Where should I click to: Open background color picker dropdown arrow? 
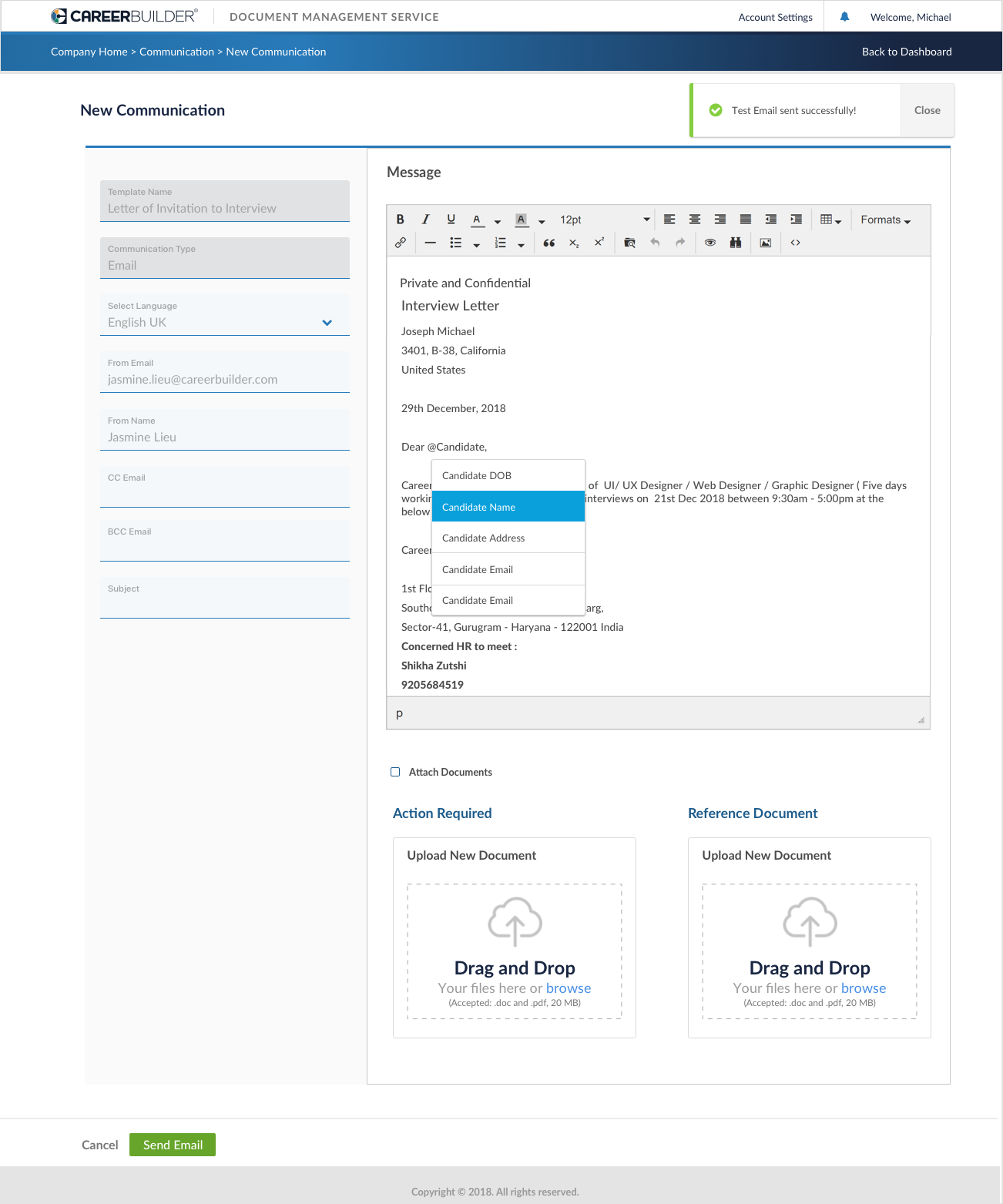click(x=542, y=221)
